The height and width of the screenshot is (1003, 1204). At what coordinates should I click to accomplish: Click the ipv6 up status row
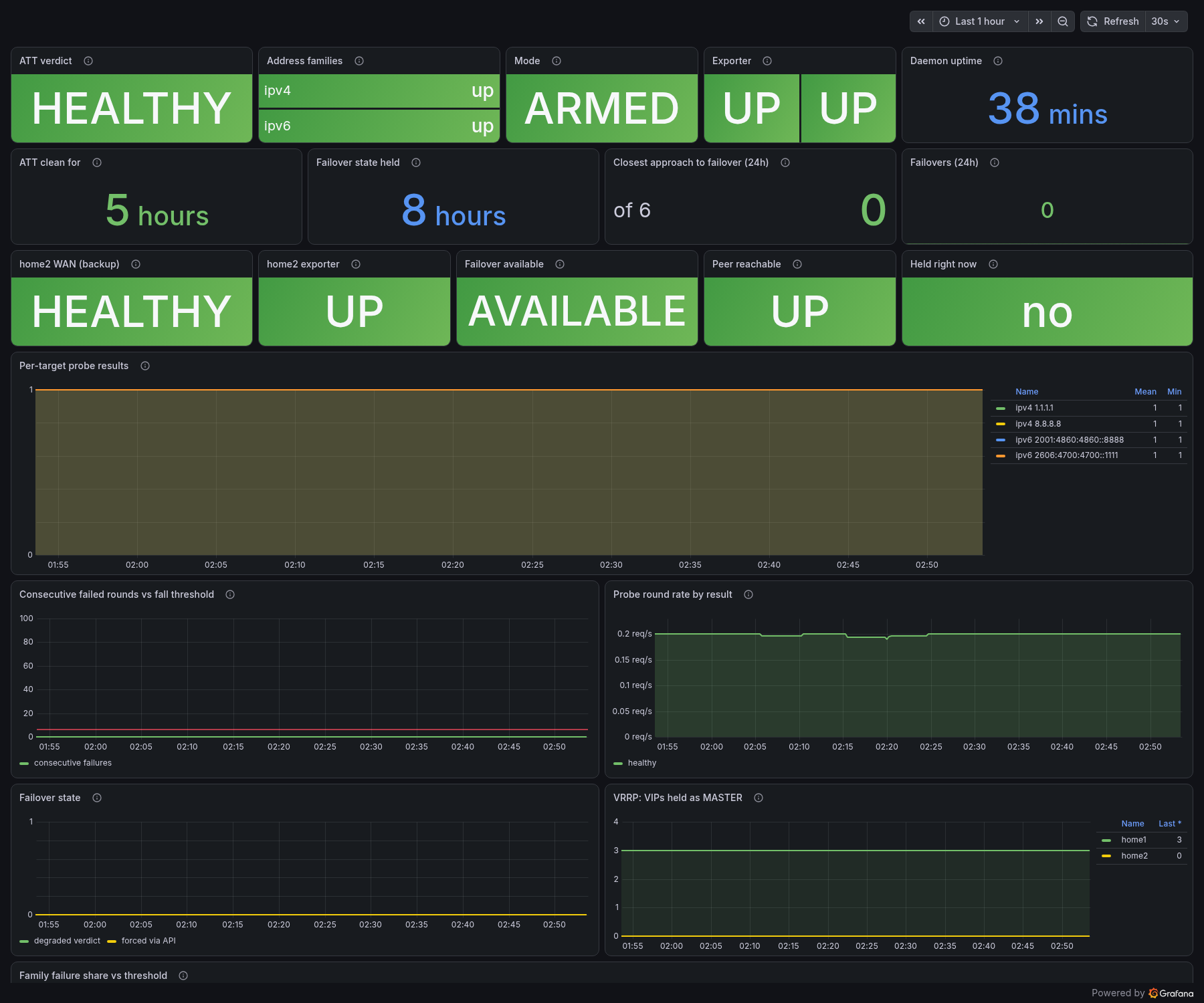379,126
